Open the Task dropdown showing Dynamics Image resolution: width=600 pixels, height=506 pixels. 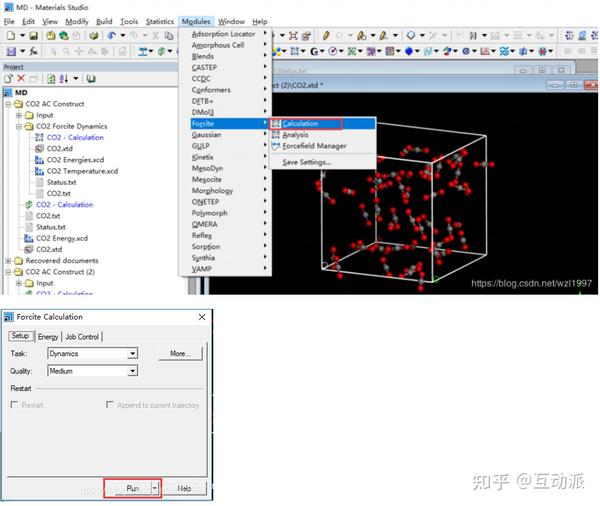coord(132,353)
